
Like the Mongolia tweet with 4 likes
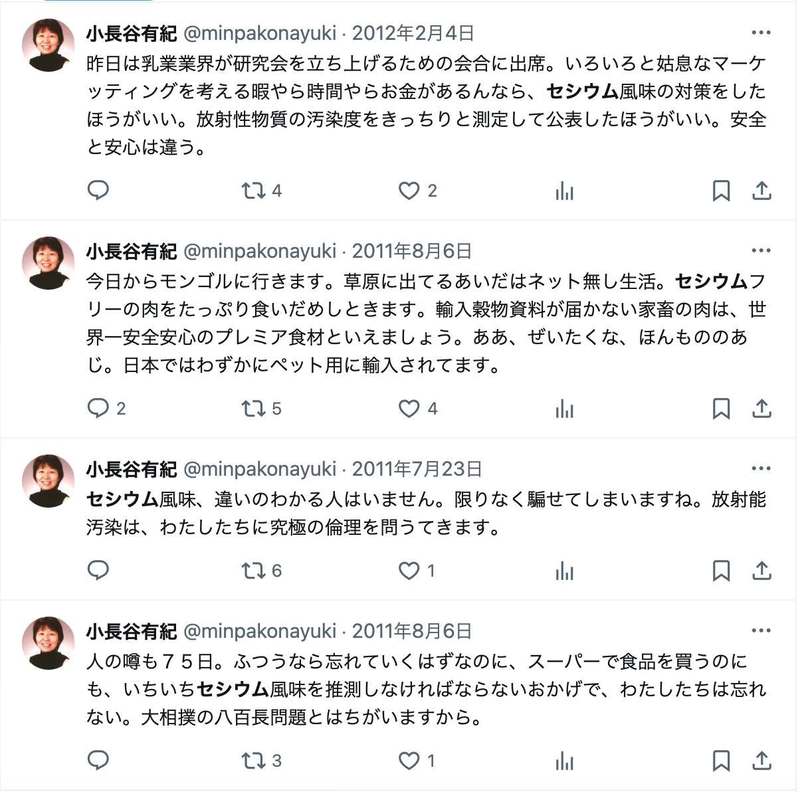click(x=409, y=408)
